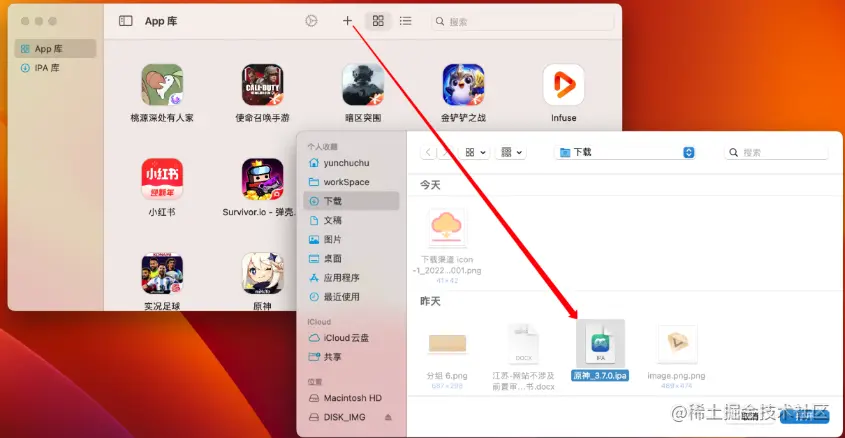
Task: Click the App 库 search field
Action: 522,22
